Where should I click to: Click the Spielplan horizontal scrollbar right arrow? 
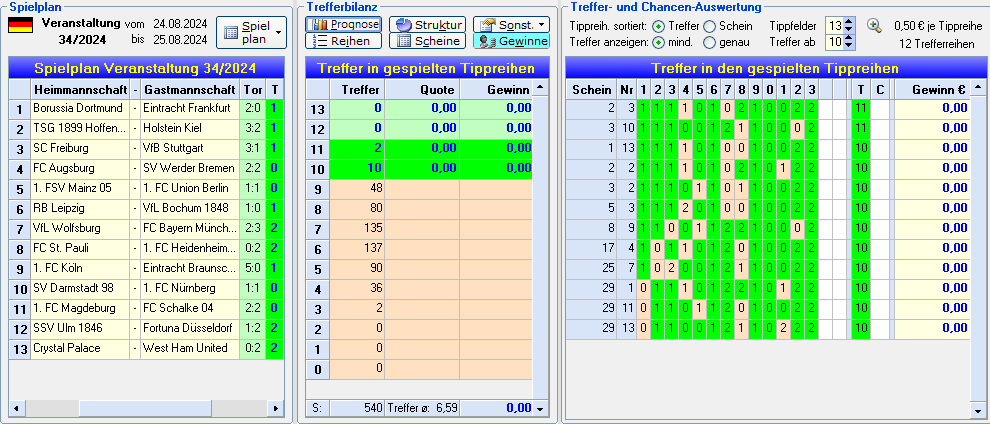(277, 408)
